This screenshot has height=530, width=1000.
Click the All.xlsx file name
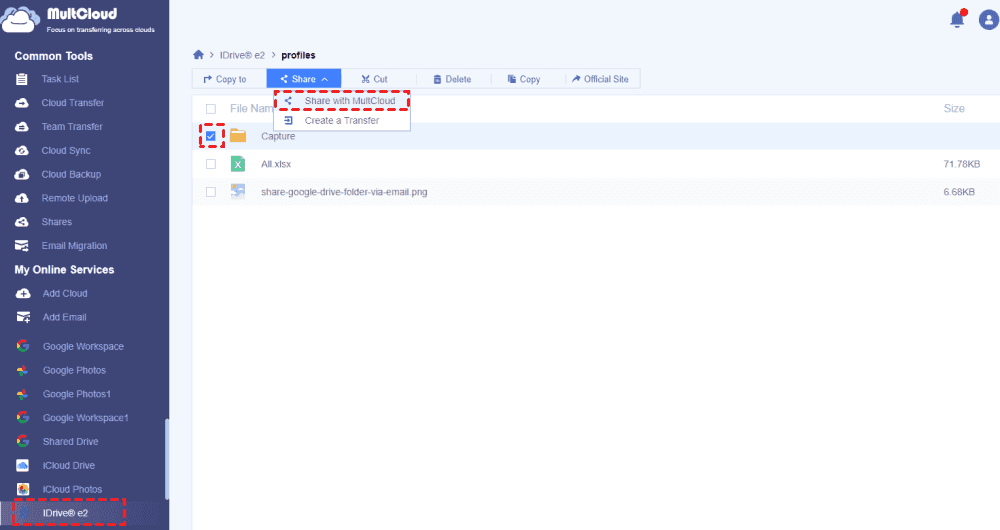click(x=276, y=164)
